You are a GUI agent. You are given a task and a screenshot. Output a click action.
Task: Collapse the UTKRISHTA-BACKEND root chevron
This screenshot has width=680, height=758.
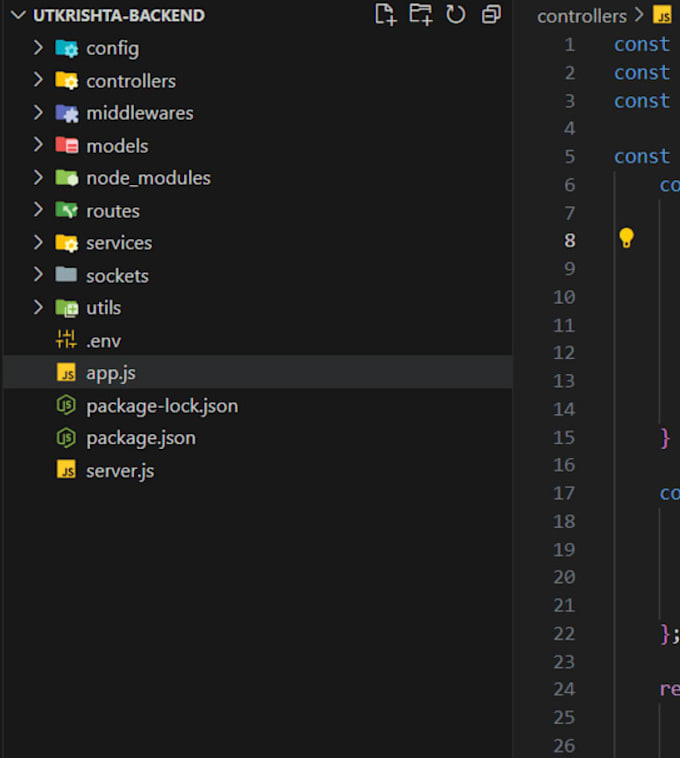tap(18, 15)
